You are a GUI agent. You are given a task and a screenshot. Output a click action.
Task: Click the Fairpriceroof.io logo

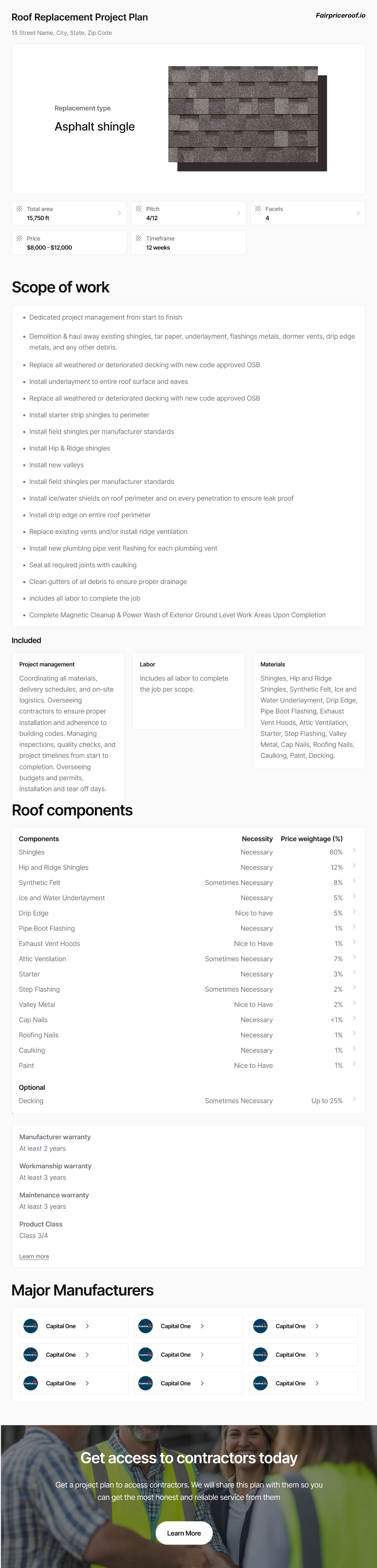[340, 16]
